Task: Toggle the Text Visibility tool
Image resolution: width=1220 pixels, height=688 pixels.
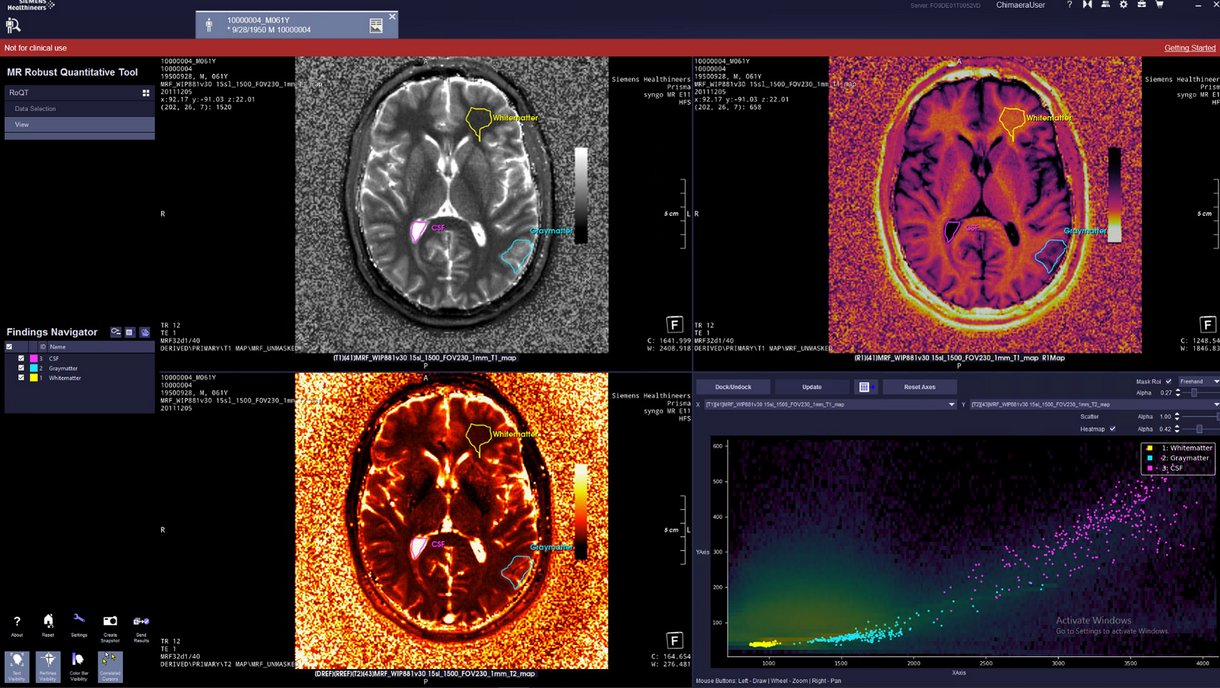Action: [x=17, y=667]
